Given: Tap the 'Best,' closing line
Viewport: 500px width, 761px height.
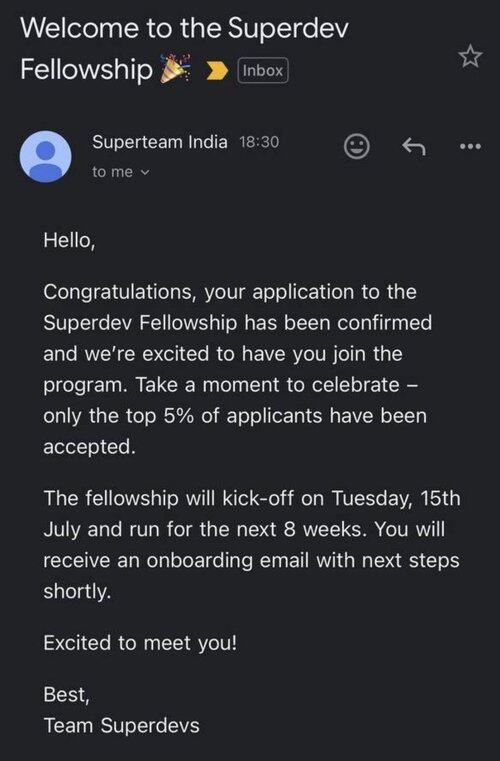Looking at the screenshot, I should [x=67, y=695].
